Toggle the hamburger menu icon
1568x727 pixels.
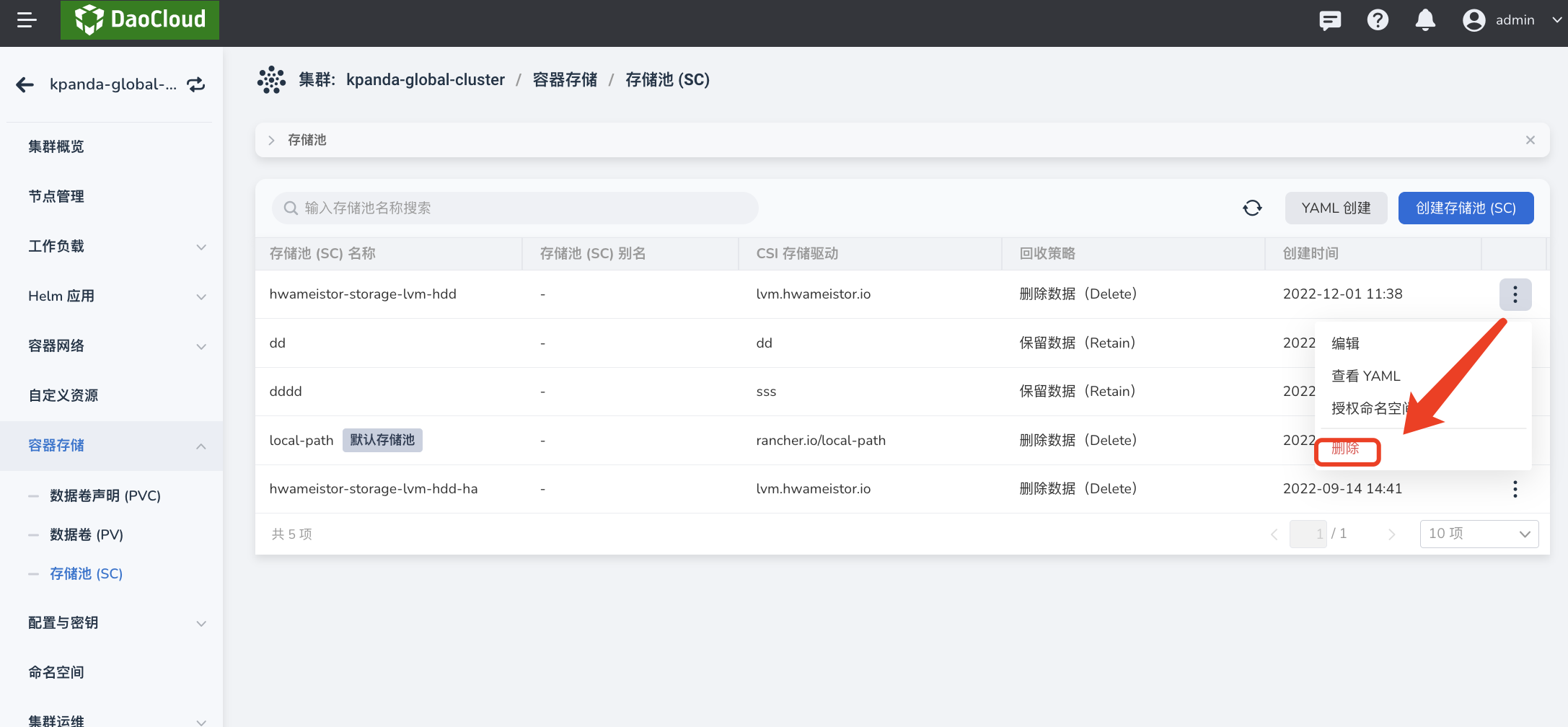[27, 20]
